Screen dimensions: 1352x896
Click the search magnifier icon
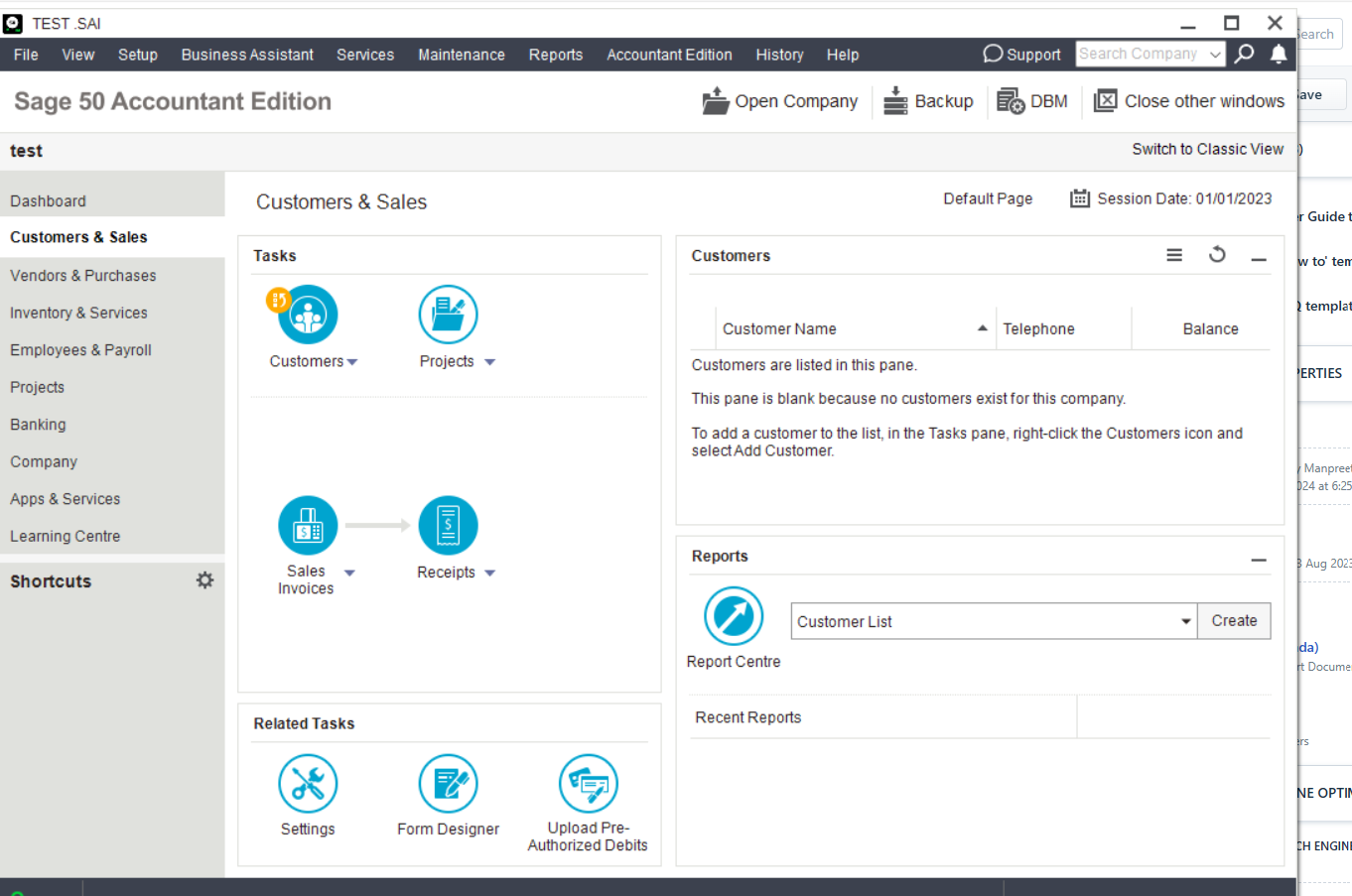click(1244, 54)
